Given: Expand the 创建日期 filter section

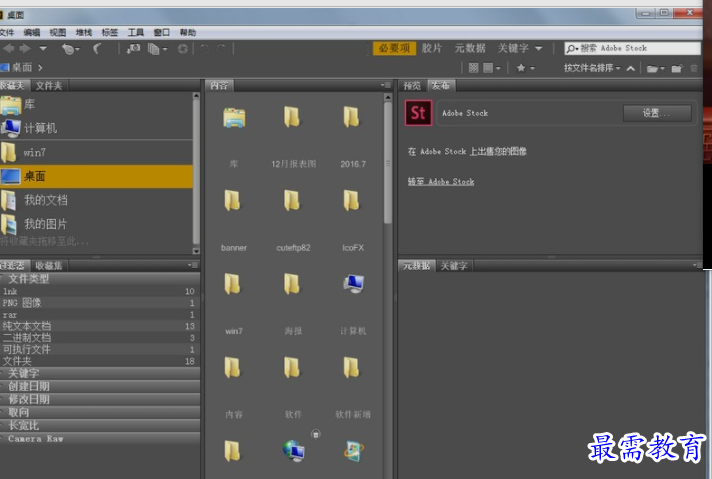Looking at the screenshot, I should tap(100, 386).
